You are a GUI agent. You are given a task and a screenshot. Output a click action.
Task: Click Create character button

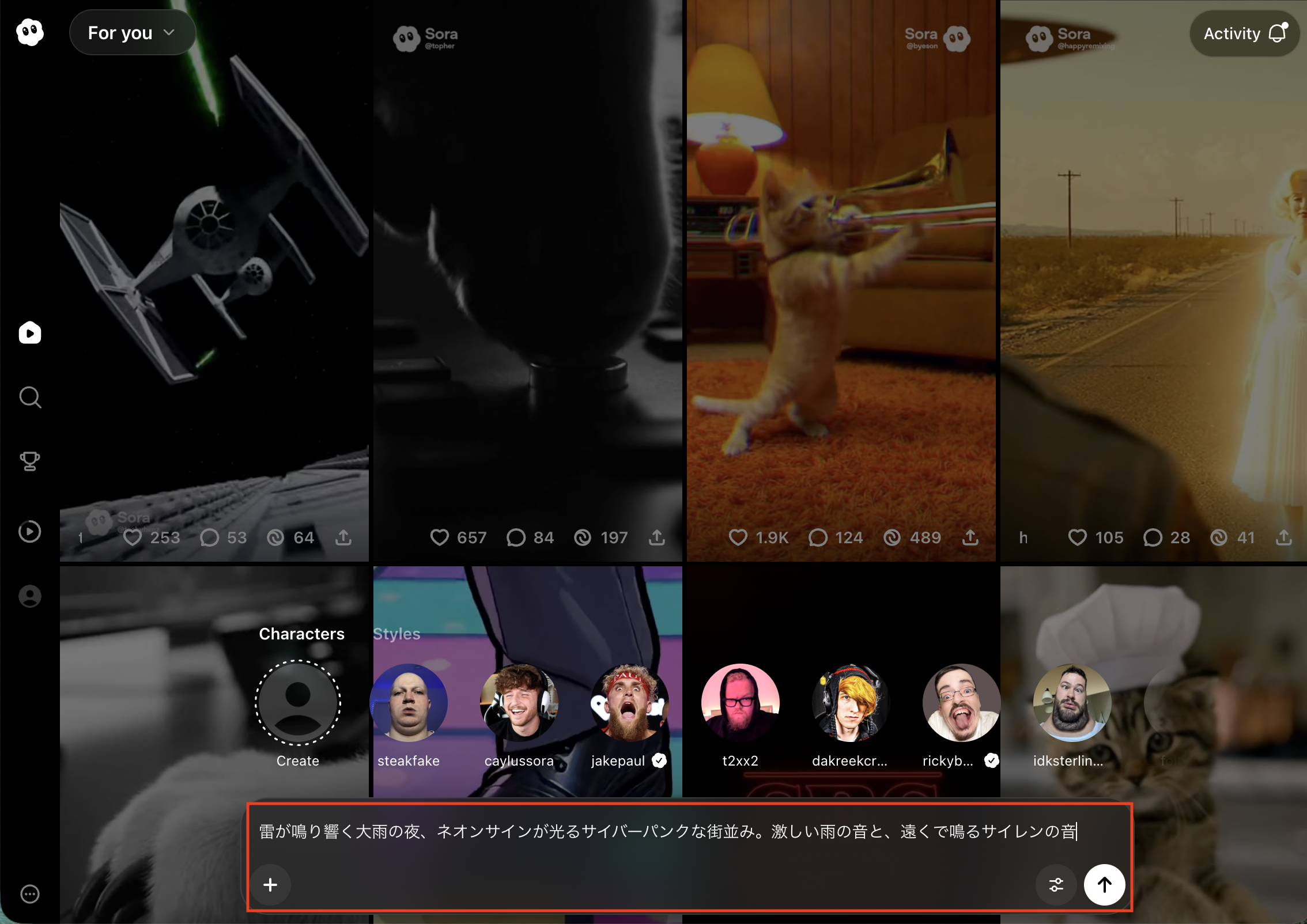298,703
